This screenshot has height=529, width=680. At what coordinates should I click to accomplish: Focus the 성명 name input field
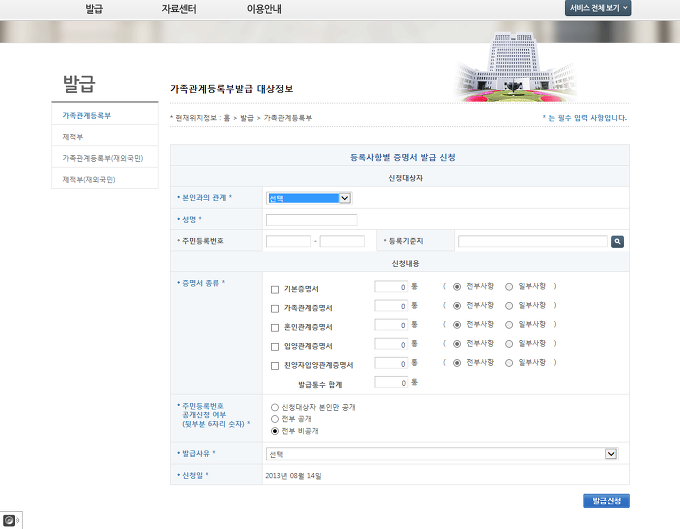311,220
